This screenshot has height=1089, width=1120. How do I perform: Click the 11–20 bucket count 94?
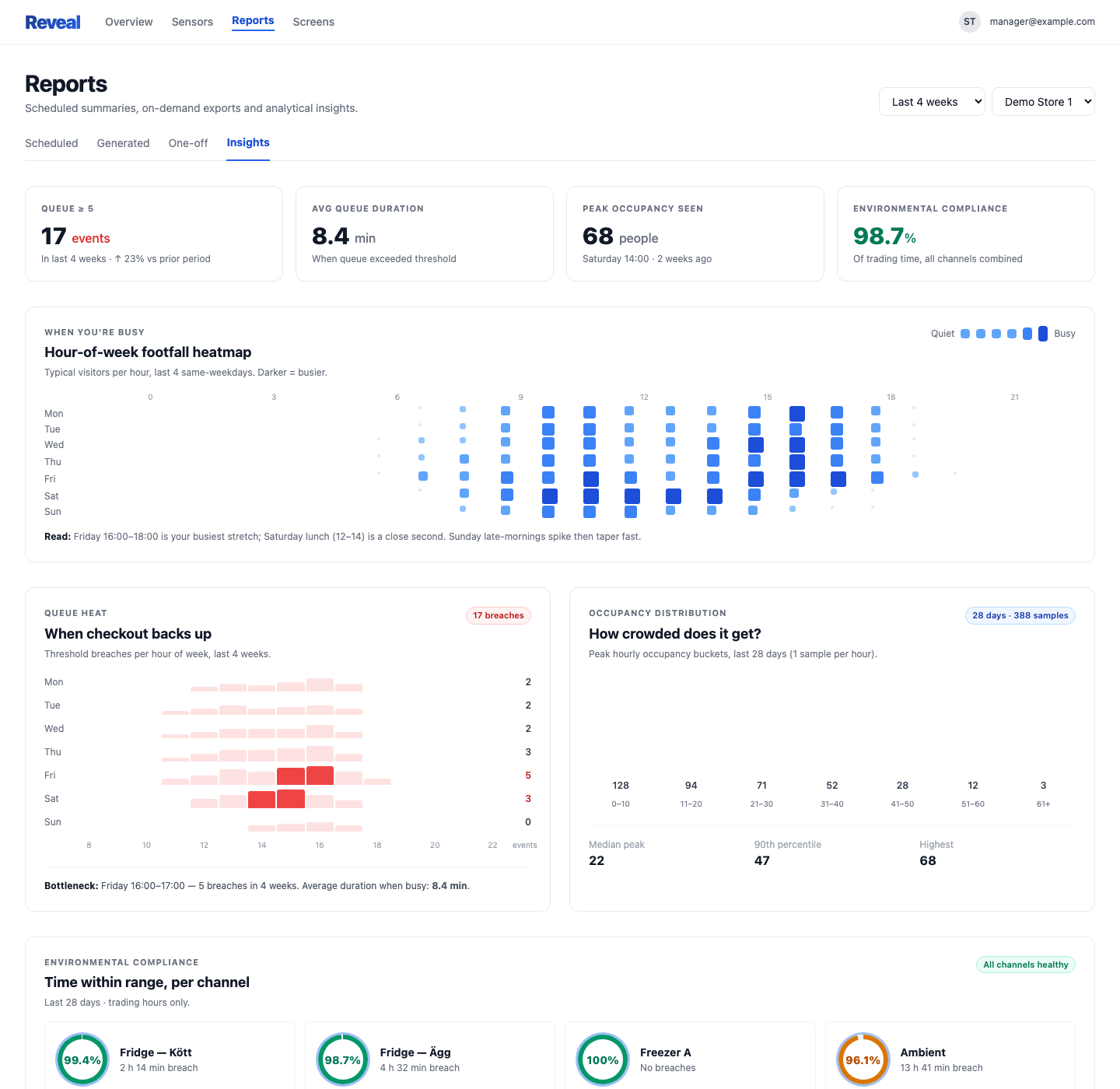pos(691,786)
